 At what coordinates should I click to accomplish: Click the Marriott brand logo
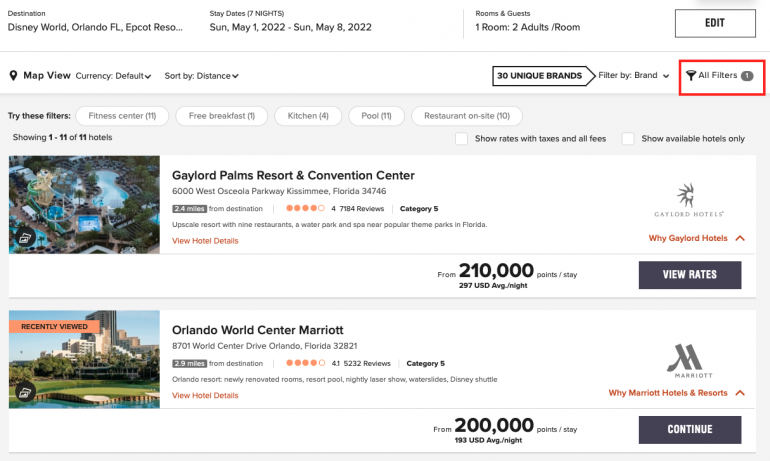tap(685, 362)
